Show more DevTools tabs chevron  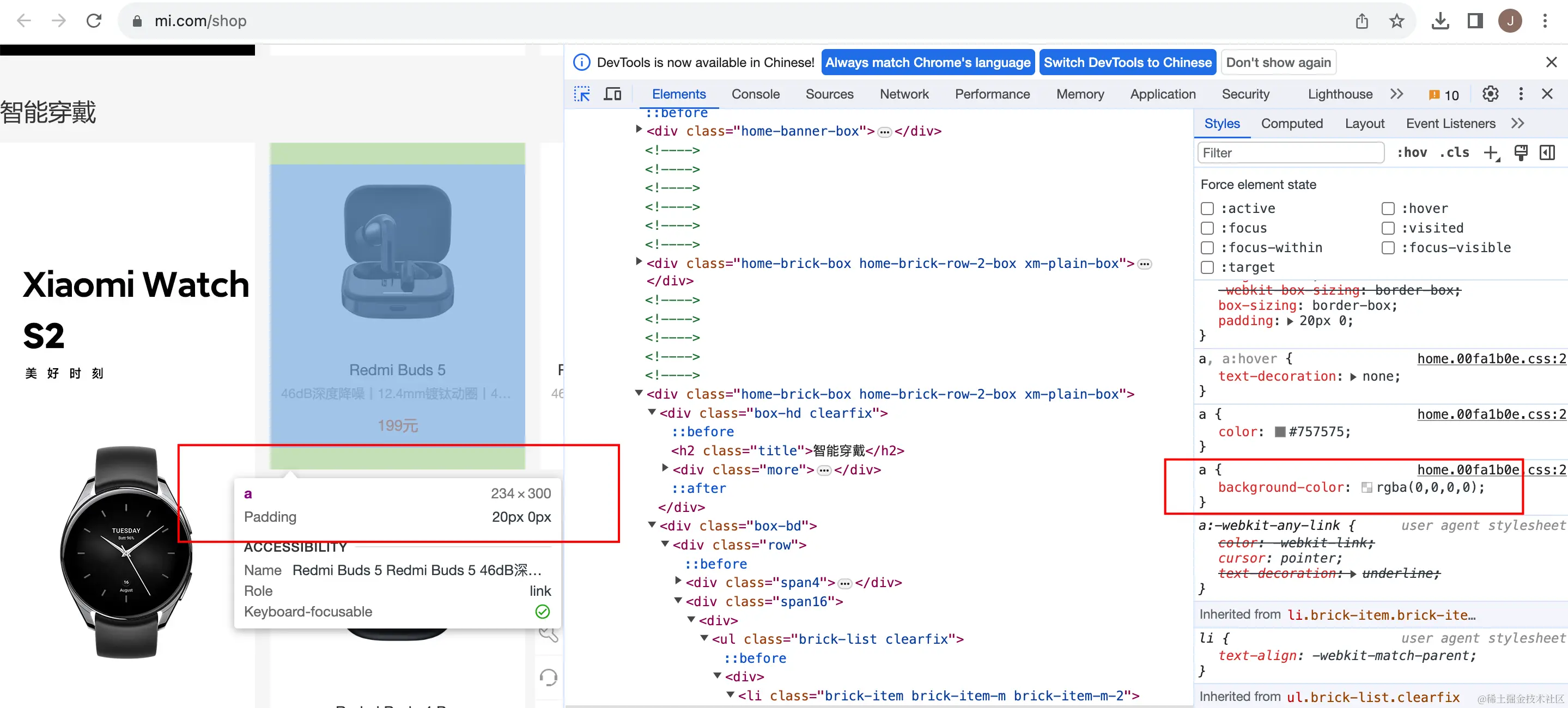click(x=1397, y=94)
